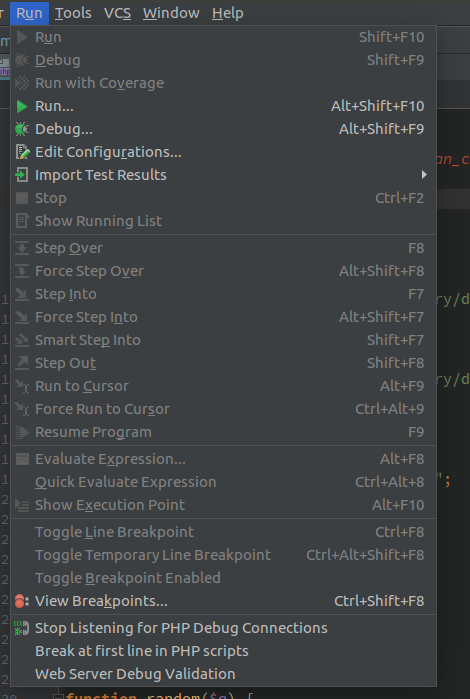Open the Window menu in menu bar
This screenshot has width=470, height=699.
pyautogui.click(x=171, y=13)
